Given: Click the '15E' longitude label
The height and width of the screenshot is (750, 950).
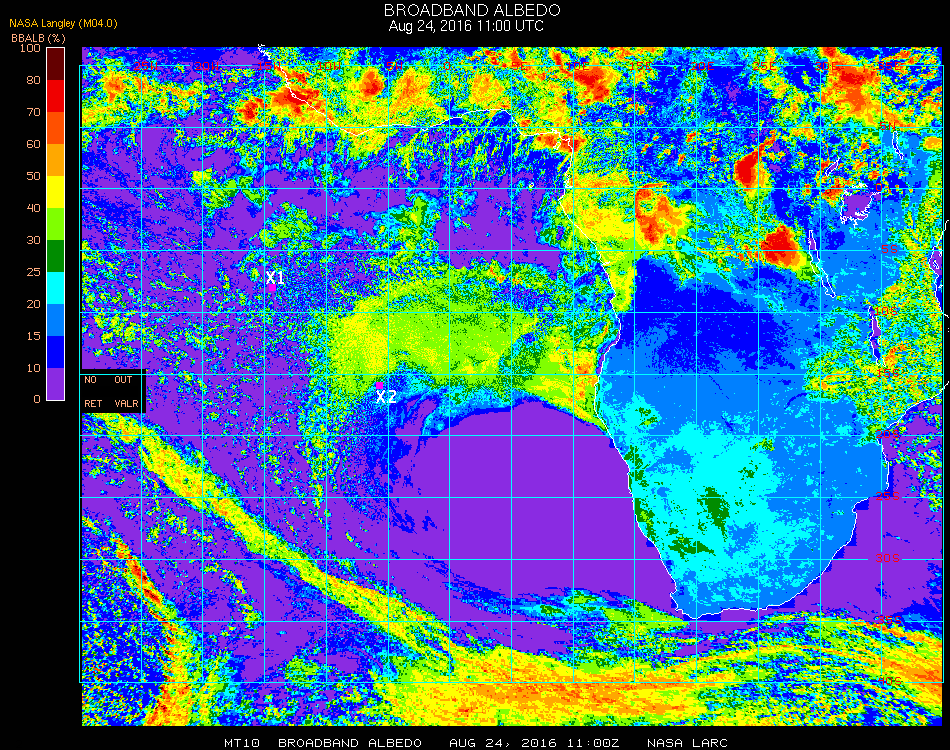Looking at the screenshot, I should tap(640, 65).
